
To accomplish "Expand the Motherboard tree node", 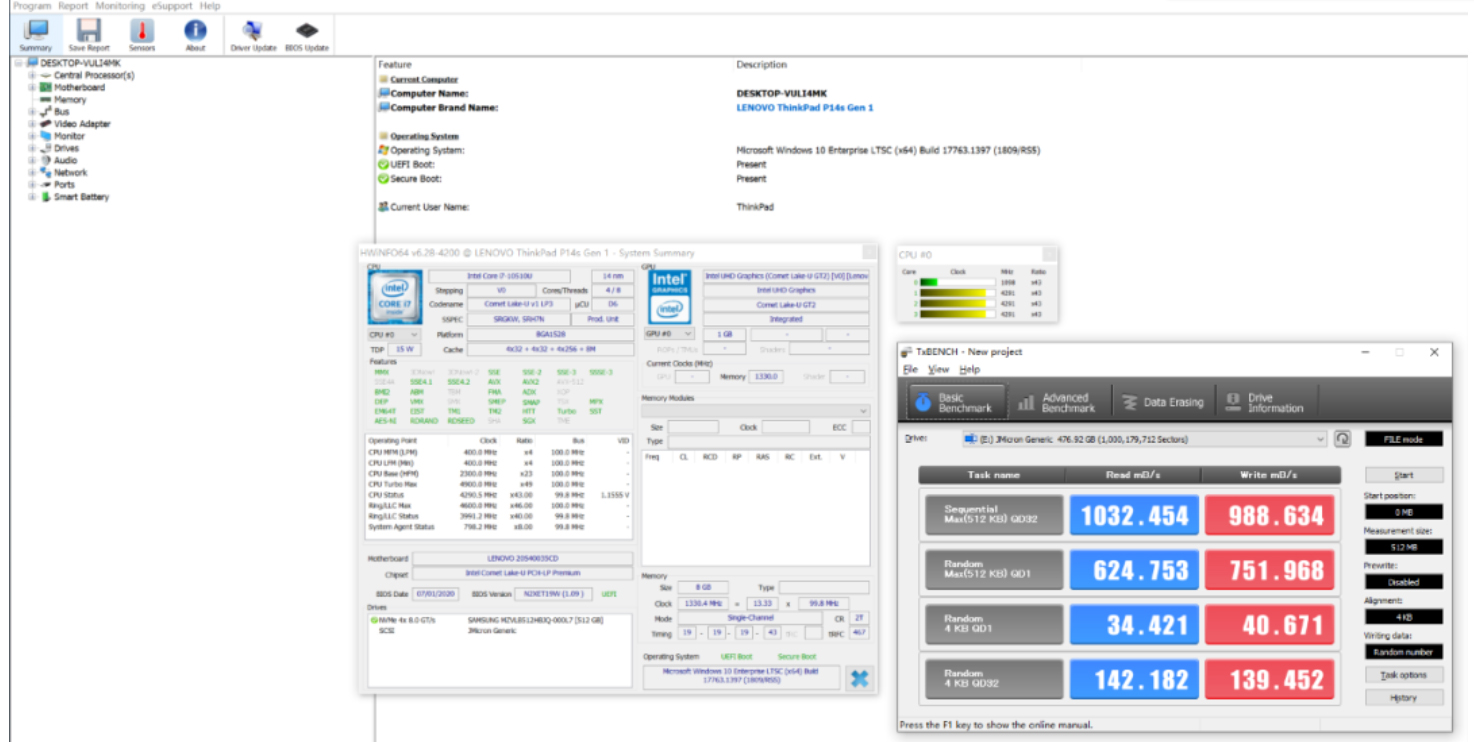I will coord(32,88).
